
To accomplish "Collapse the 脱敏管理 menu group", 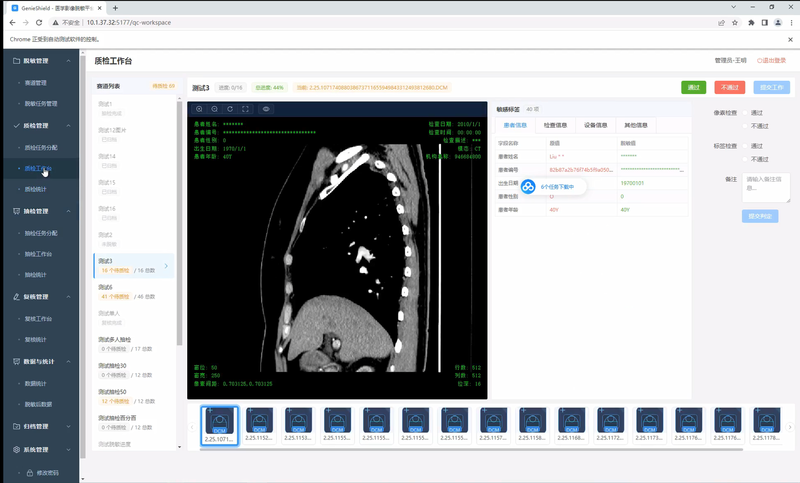I will tap(68, 61).
